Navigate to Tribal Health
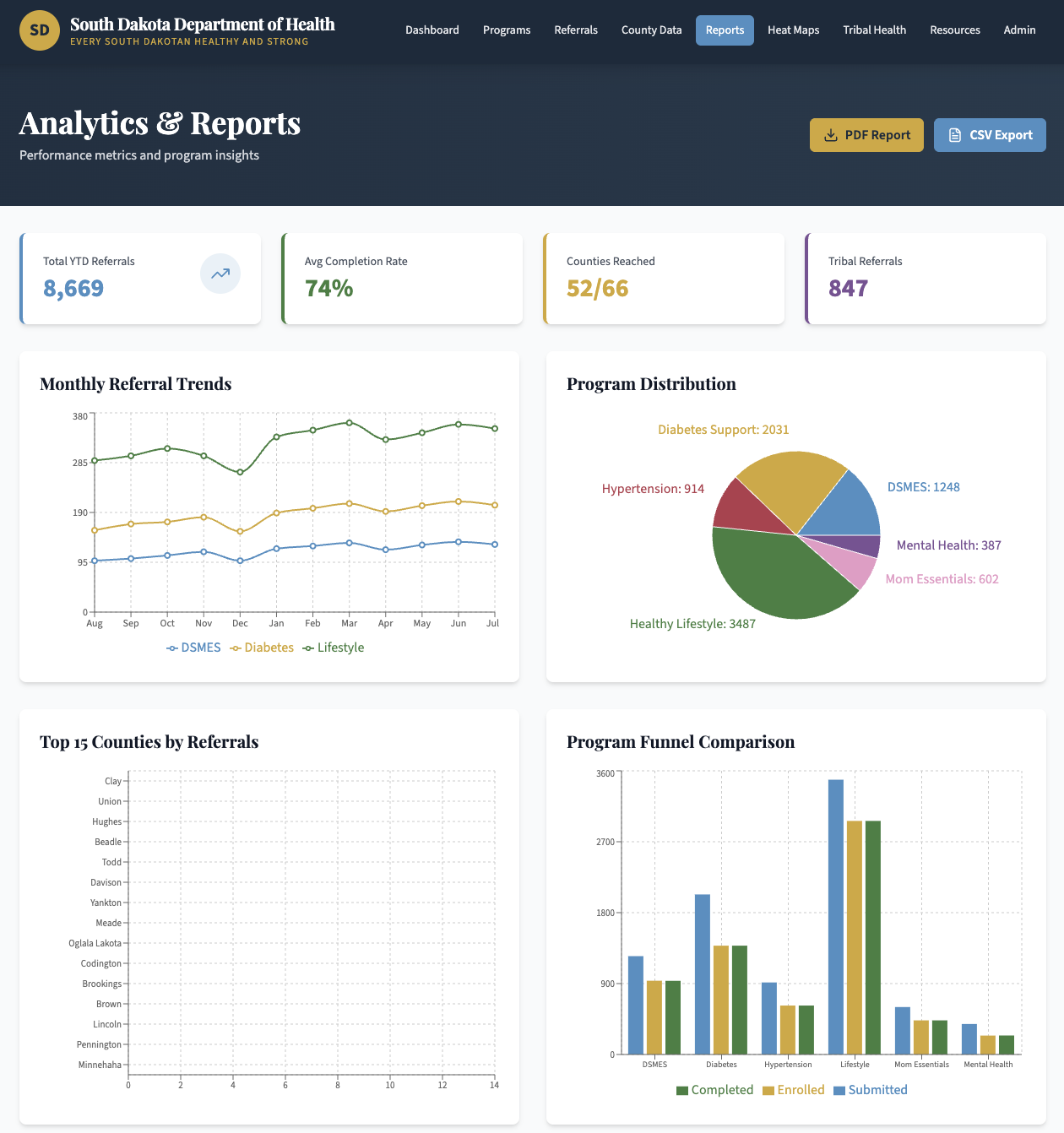This screenshot has width=1064, height=1133. pos(875,30)
